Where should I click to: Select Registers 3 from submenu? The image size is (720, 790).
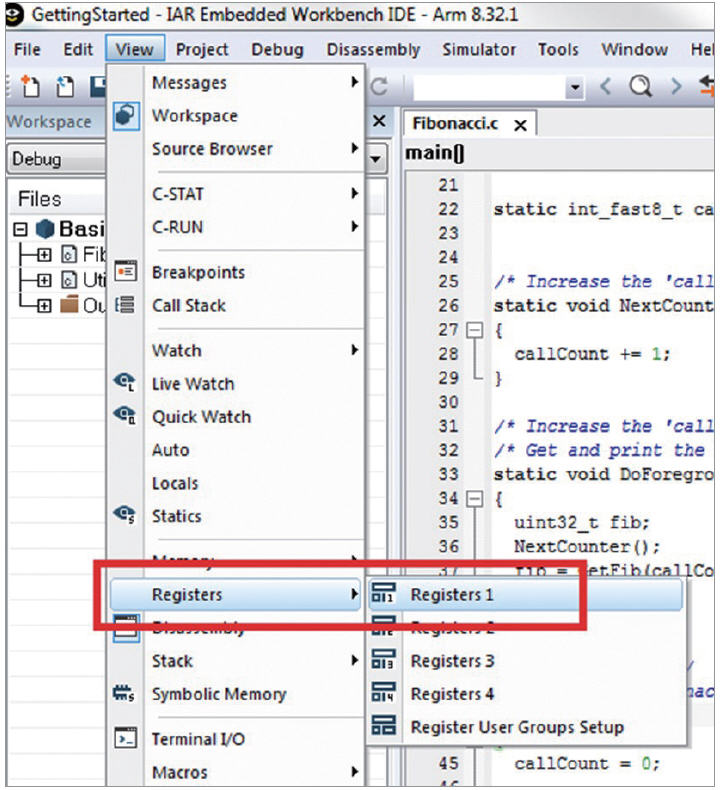[x=452, y=661]
